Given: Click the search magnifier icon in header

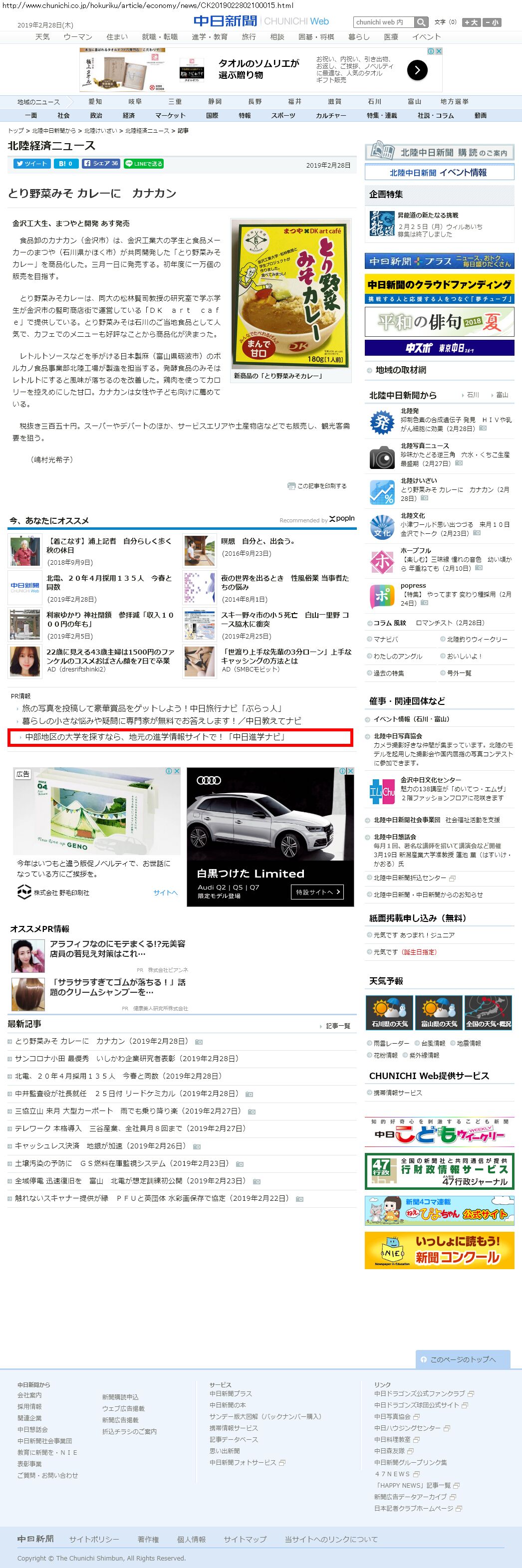Looking at the screenshot, I should click(421, 22).
